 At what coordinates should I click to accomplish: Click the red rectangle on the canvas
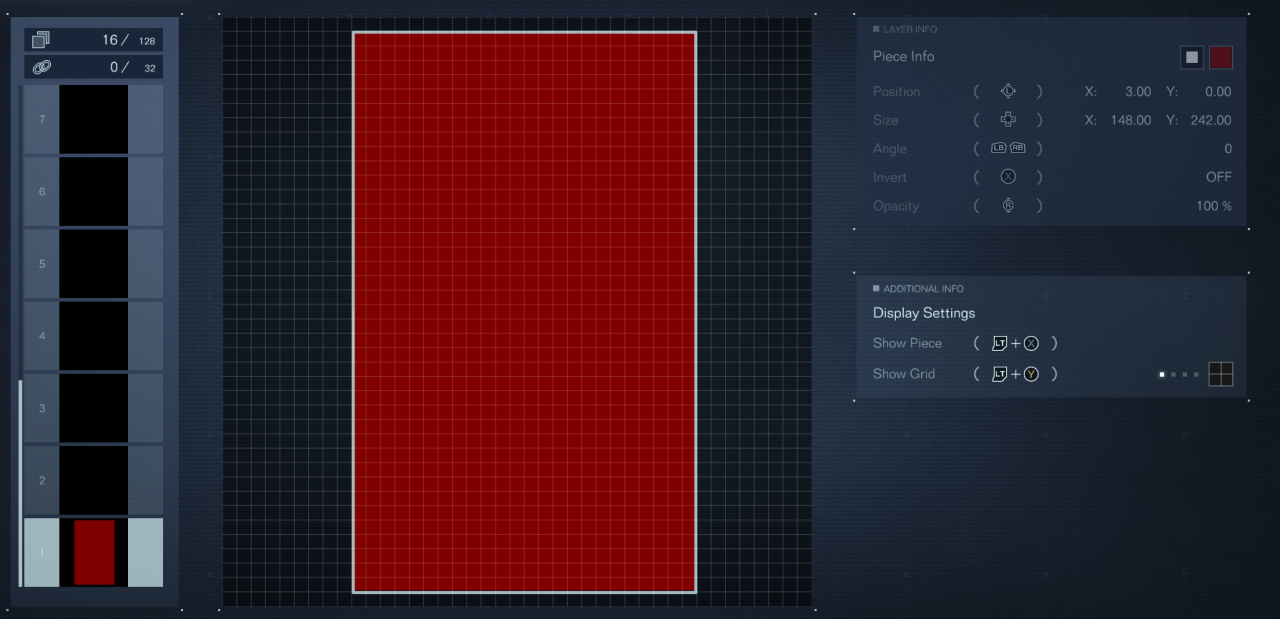tap(524, 312)
